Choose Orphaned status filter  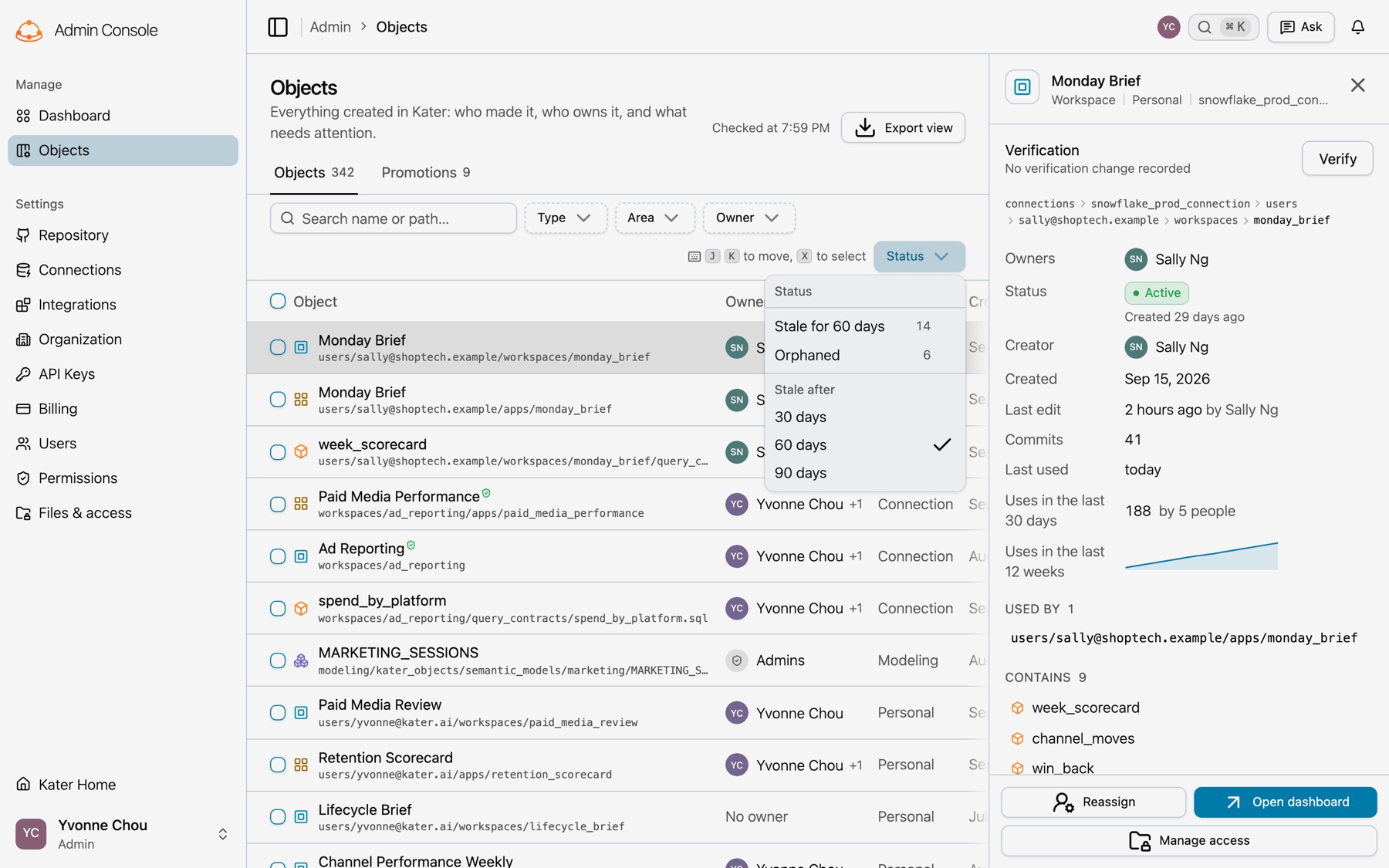864,355
